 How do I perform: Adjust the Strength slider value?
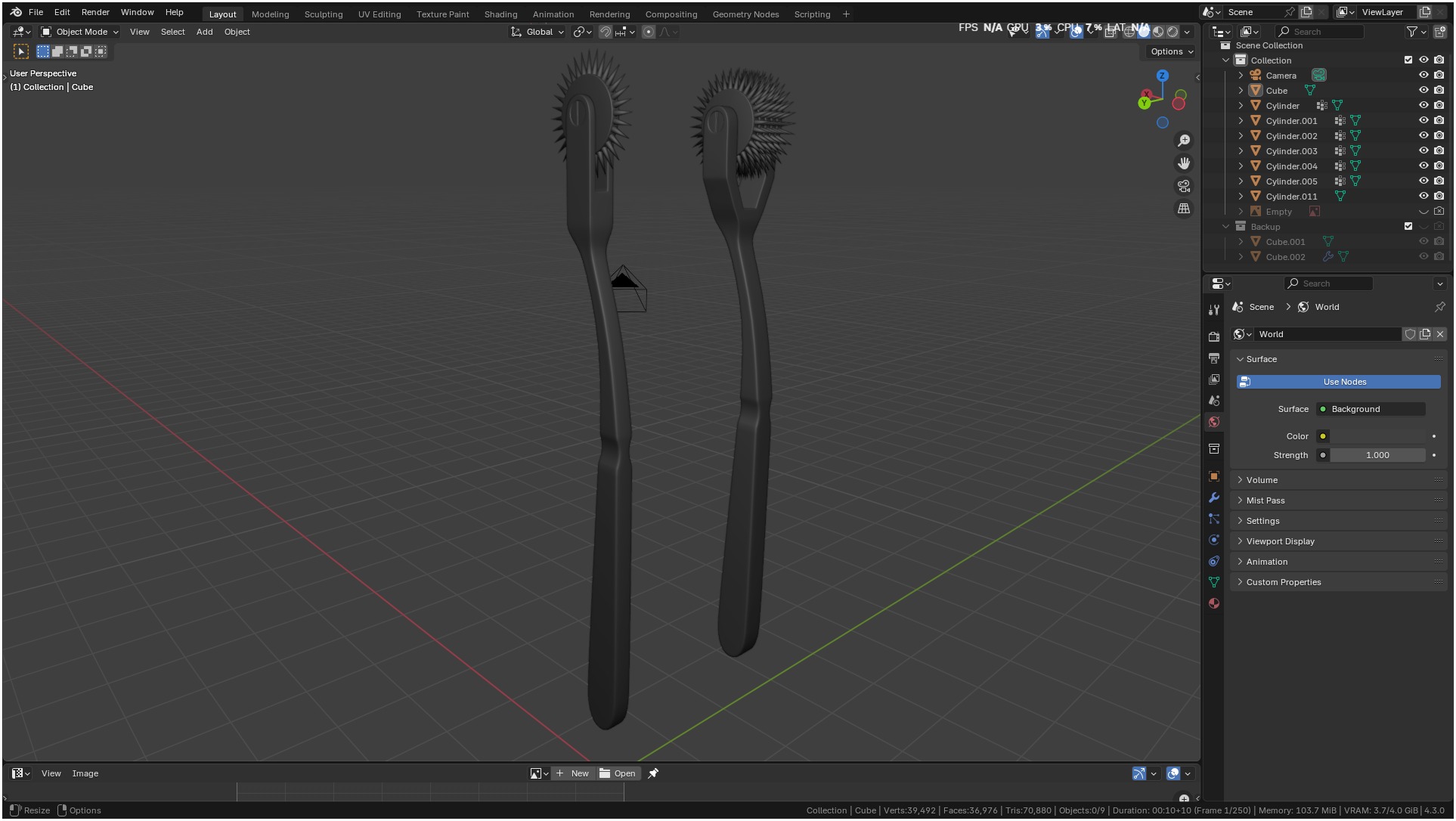click(1377, 455)
